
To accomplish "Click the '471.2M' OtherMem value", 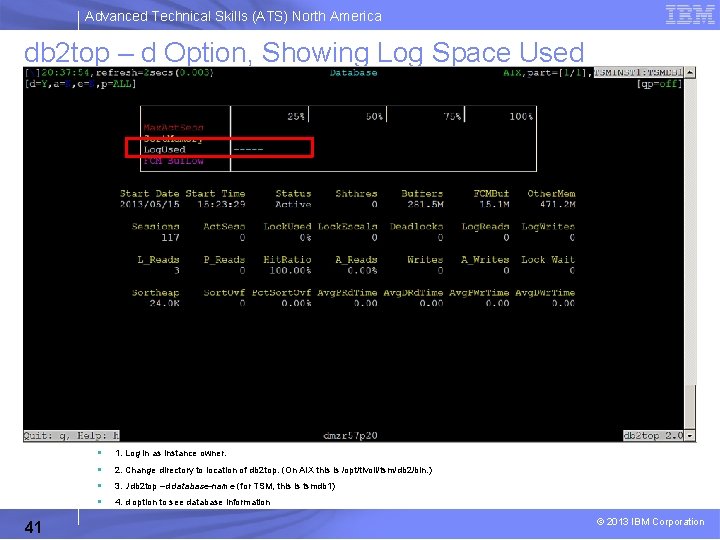I will click(x=557, y=204).
